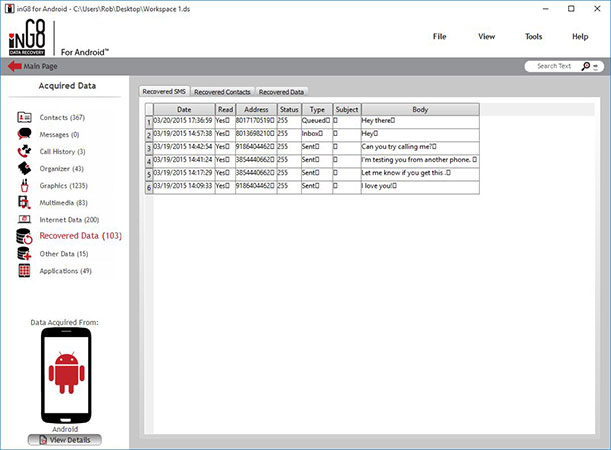Click inside the Search Text field
The height and width of the screenshot is (450, 611).
coord(553,66)
